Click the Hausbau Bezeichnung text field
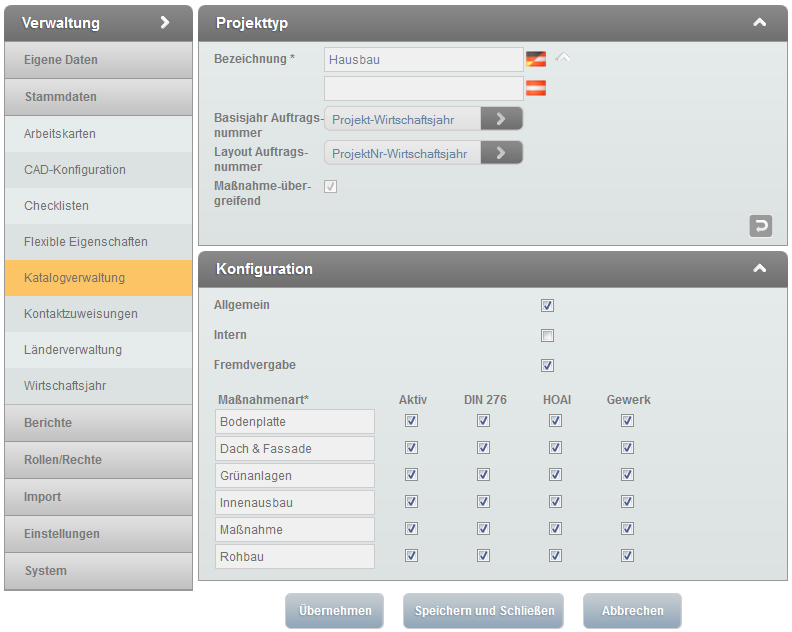Image resolution: width=792 pixels, height=632 pixels. coord(423,60)
